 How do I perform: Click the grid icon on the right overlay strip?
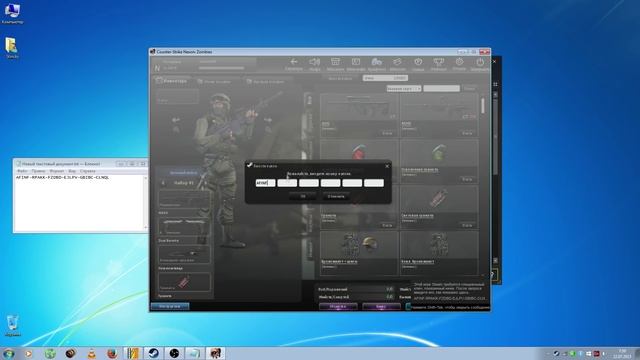coord(495,84)
